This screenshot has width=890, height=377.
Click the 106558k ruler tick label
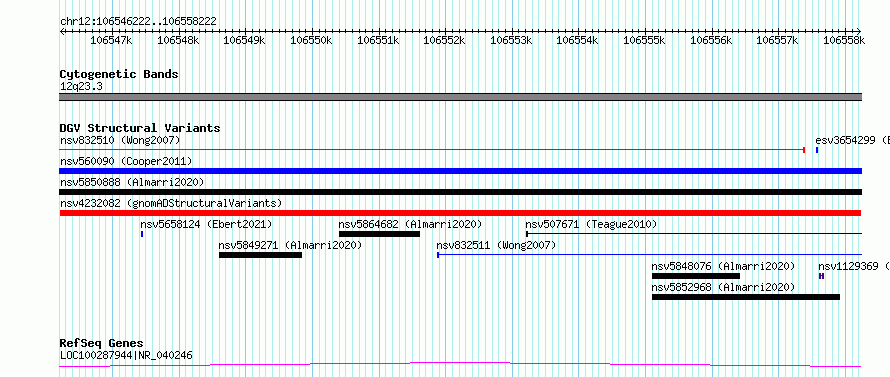pyautogui.click(x=845, y=40)
